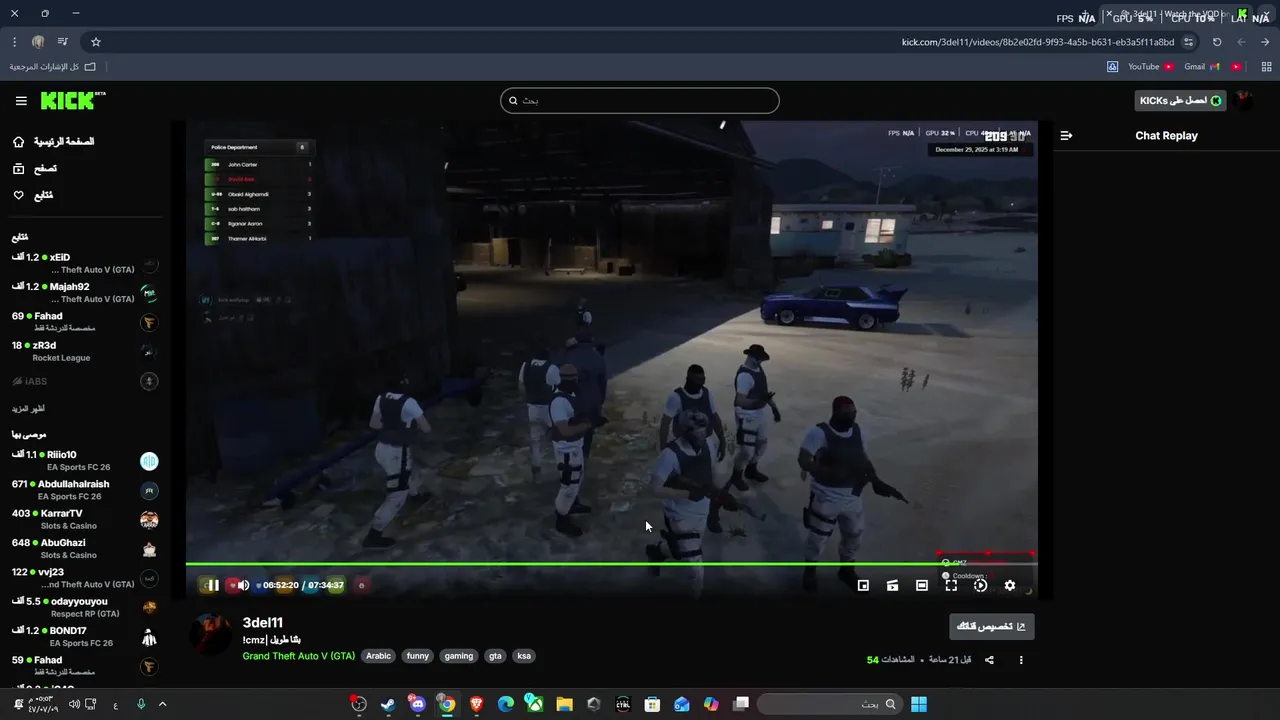This screenshot has height=720, width=1280.
Task: Open the 3del11 channel name link
Action: pyautogui.click(x=263, y=623)
